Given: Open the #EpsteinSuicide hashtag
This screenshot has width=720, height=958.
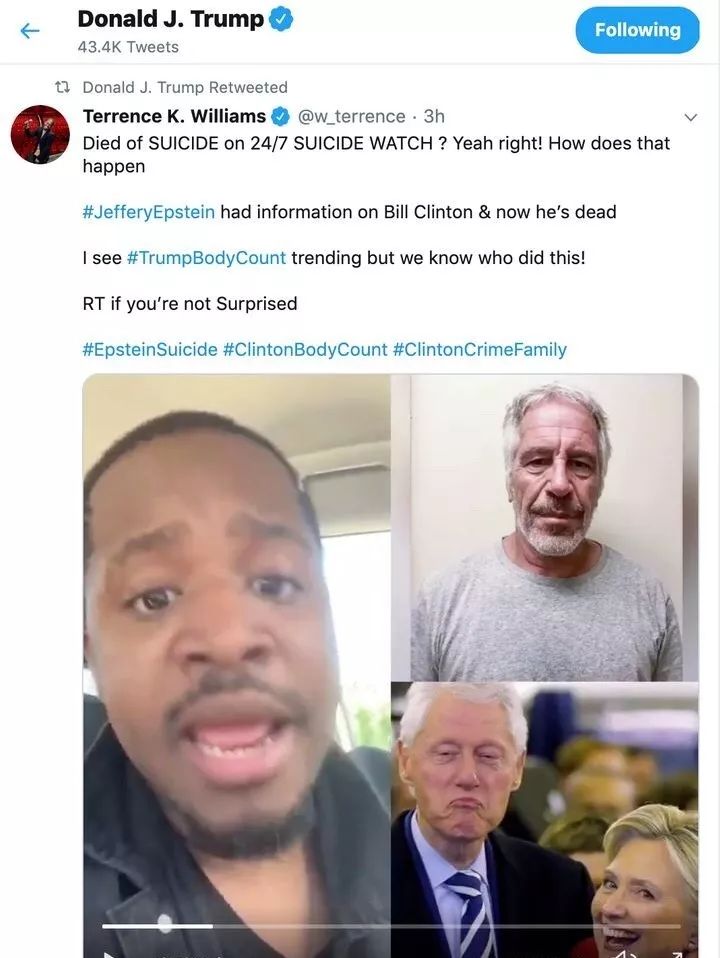Looking at the screenshot, I should coord(150,349).
